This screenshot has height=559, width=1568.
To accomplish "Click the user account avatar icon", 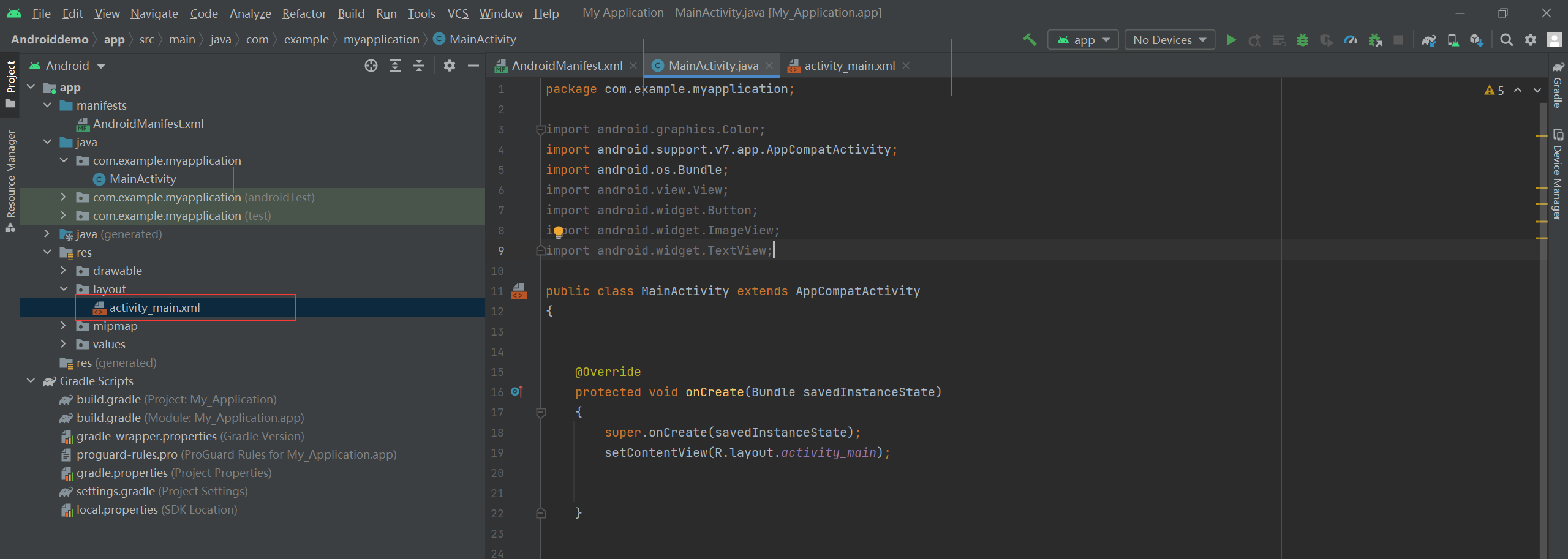I will click(1555, 40).
